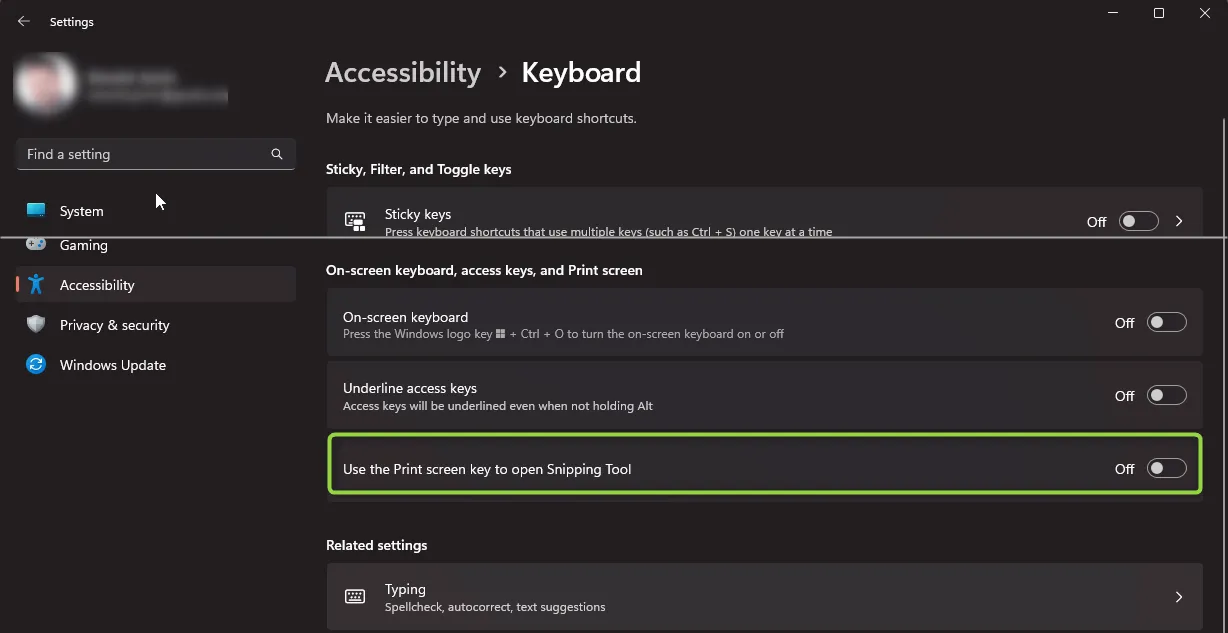Click the Sticky keys keyboard icon
1228x633 pixels.
354,221
